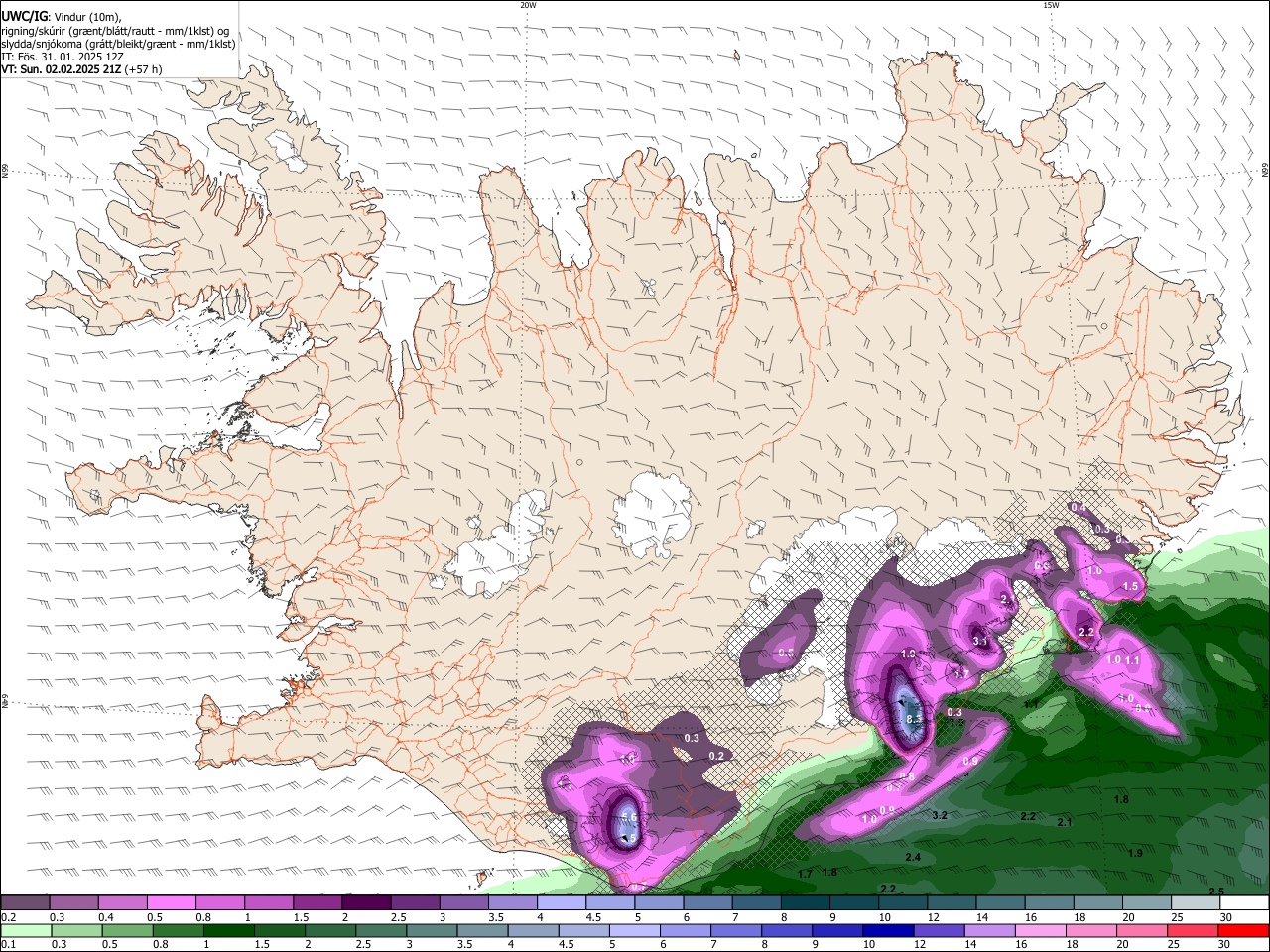Select the snow scale swatch labeled 16
The image size is (1270, 952).
pyautogui.click(x=1048, y=903)
